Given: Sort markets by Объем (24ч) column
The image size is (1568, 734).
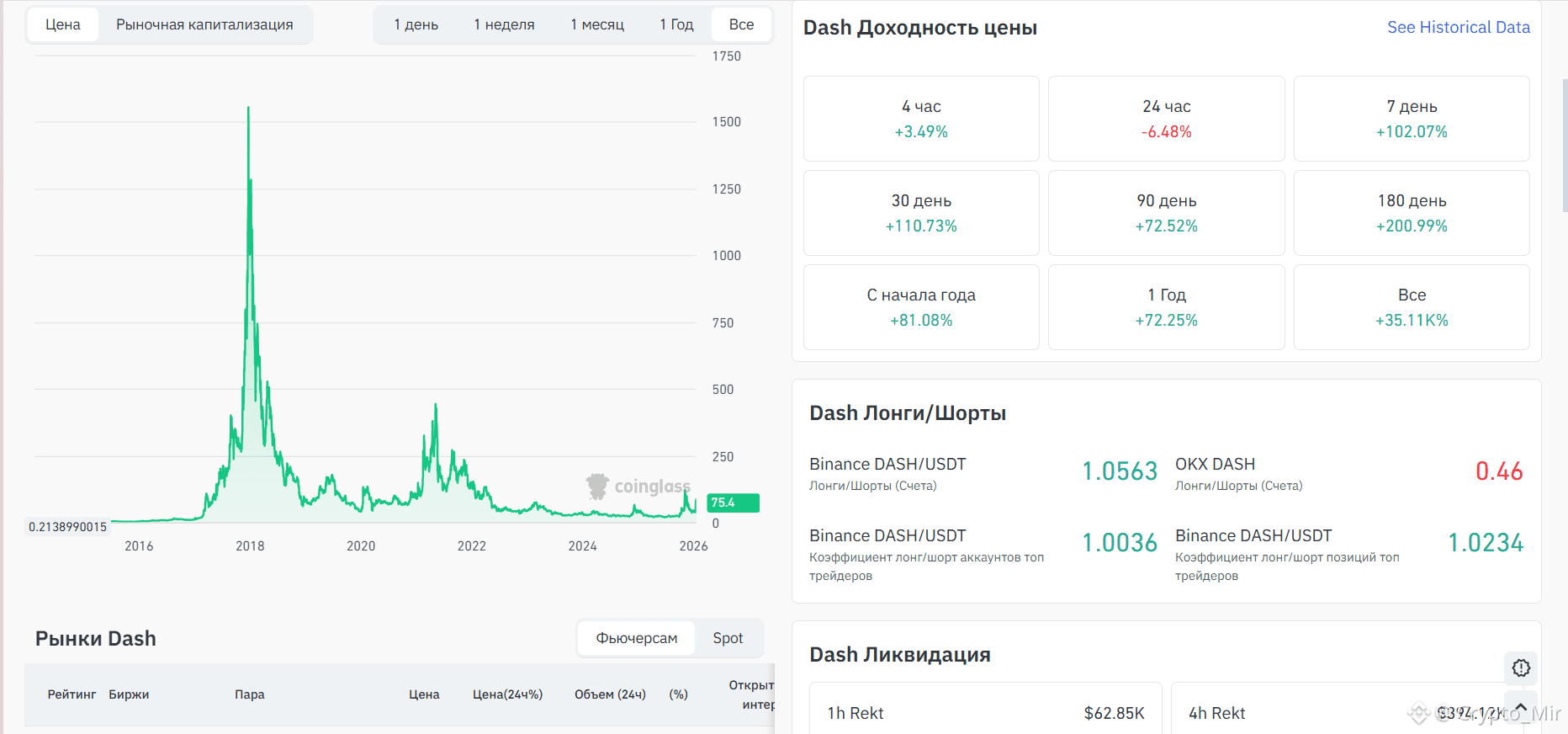Looking at the screenshot, I should click(x=610, y=694).
